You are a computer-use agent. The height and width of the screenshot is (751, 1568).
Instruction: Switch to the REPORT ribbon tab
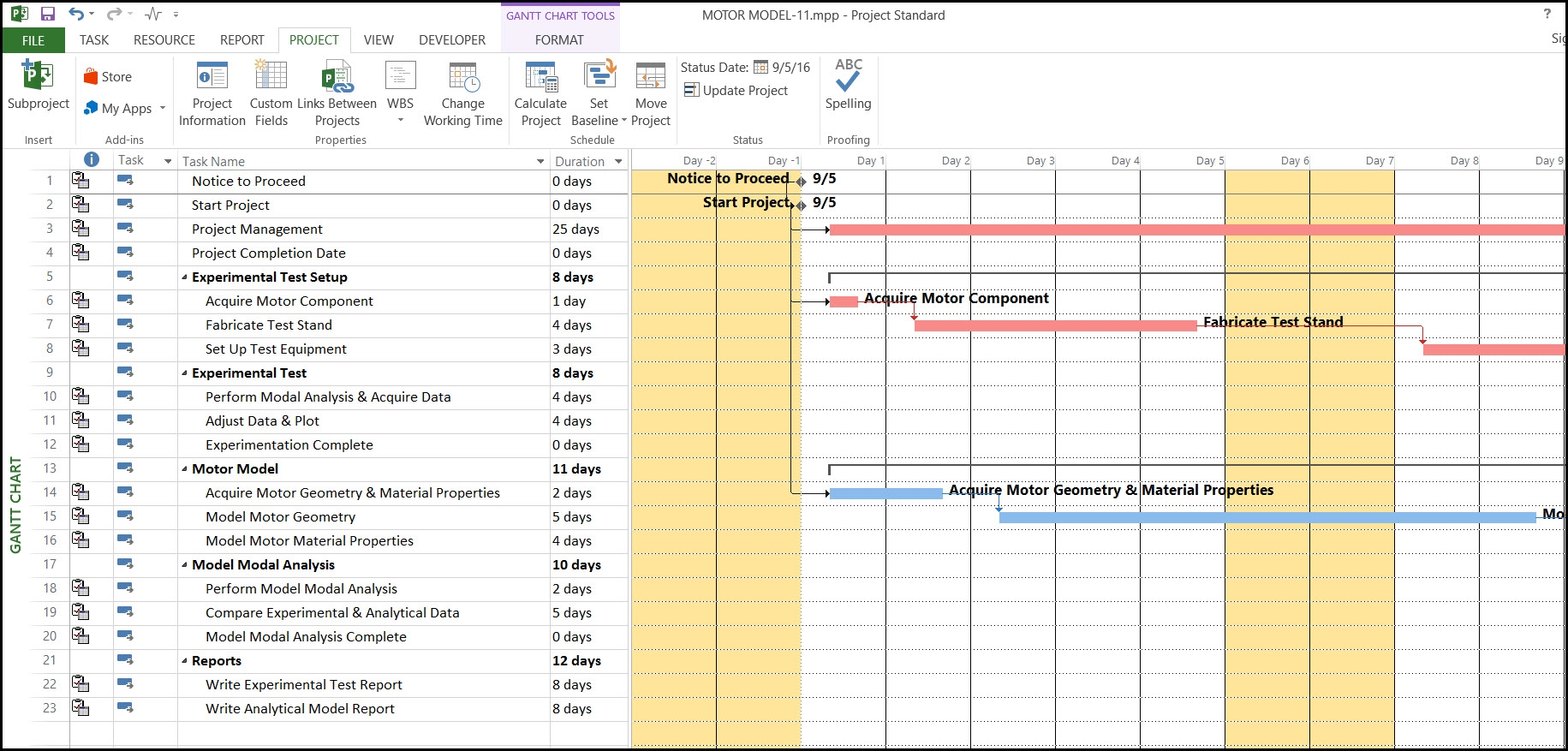tap(242, 40)
